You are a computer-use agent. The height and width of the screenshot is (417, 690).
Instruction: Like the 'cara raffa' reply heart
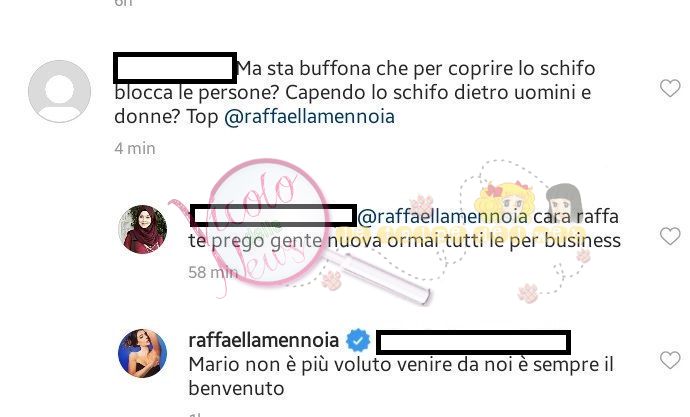670,237
